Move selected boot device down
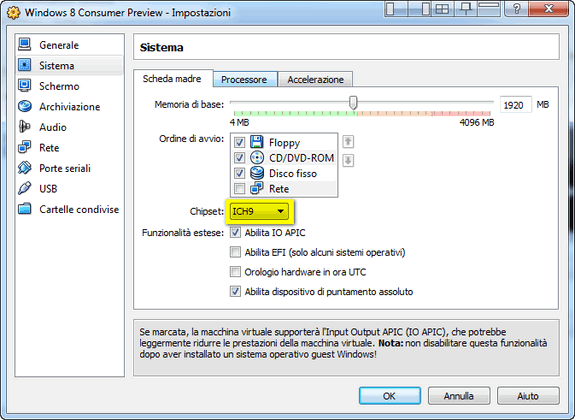This screenshot has height=420, width=575. (348, 160)
